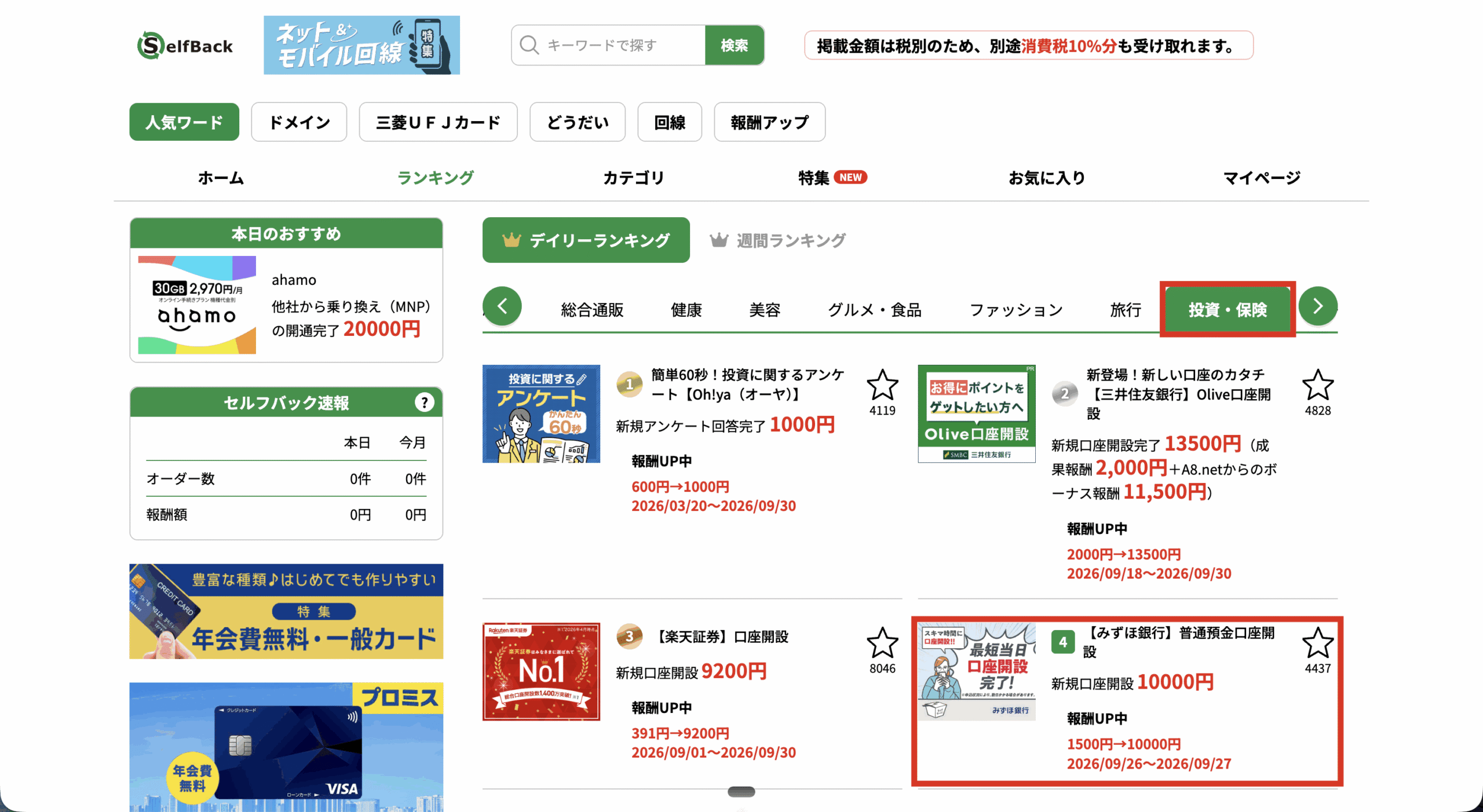Click the 391円→9200円 reward-up text
Viewport: 1483px width, 812px height.
tap(680, 733)
